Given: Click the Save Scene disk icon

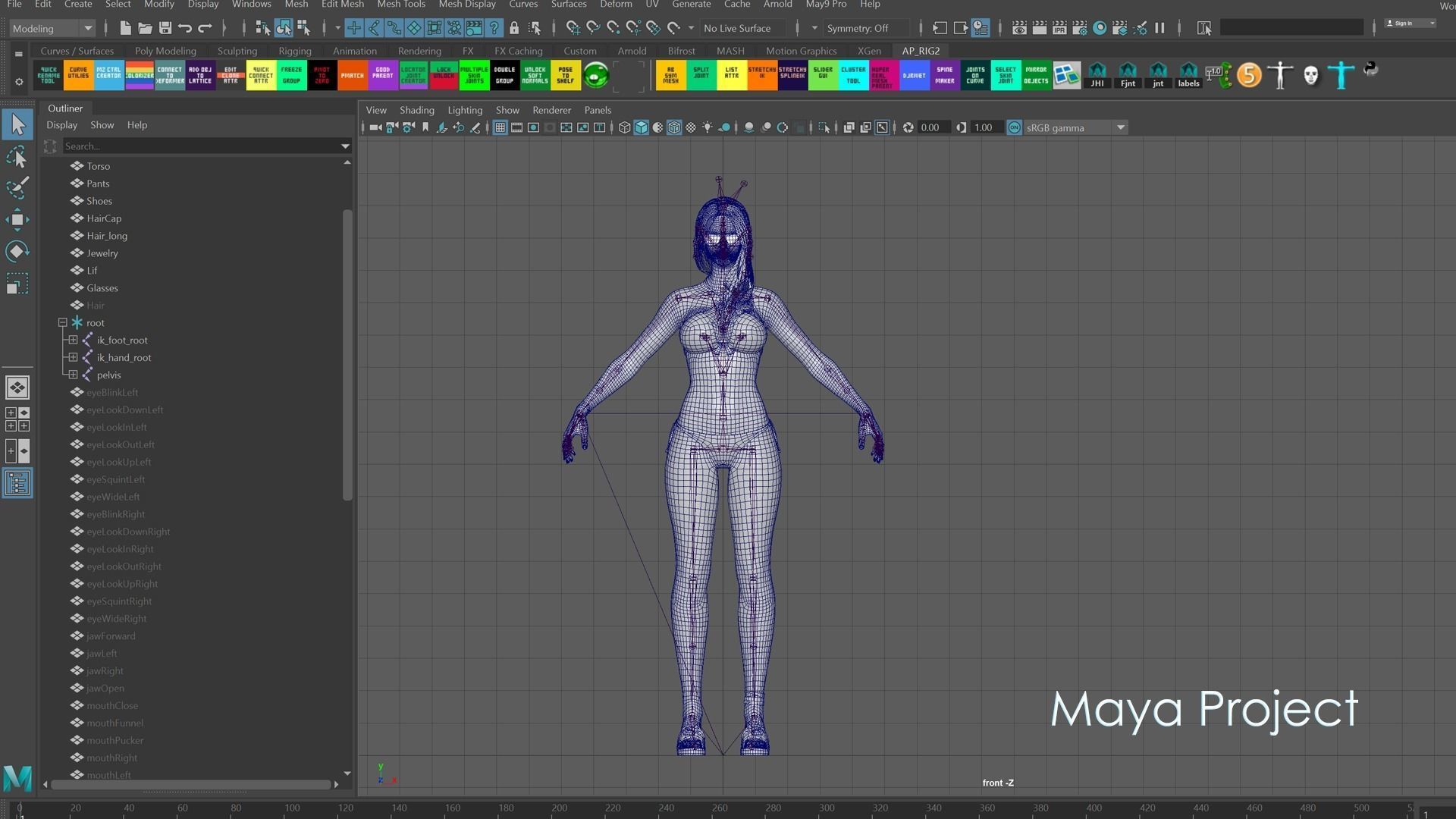Looking at the screenshot, I should (165, 28).
